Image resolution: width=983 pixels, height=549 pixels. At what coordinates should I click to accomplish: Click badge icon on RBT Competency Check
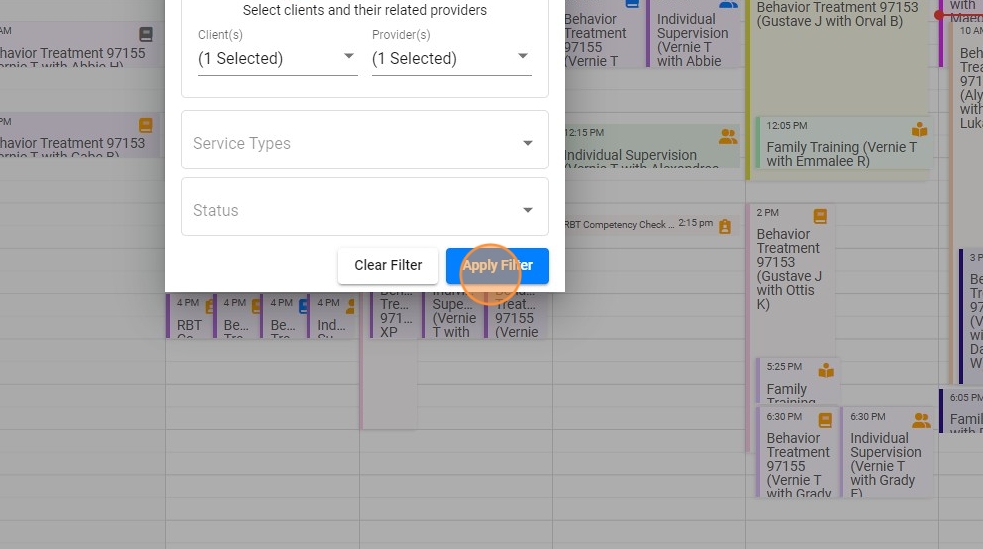(x=725, y=226)
